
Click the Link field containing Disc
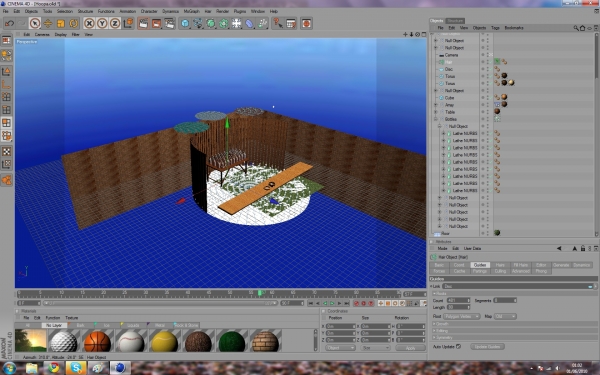tap(518, 286)
